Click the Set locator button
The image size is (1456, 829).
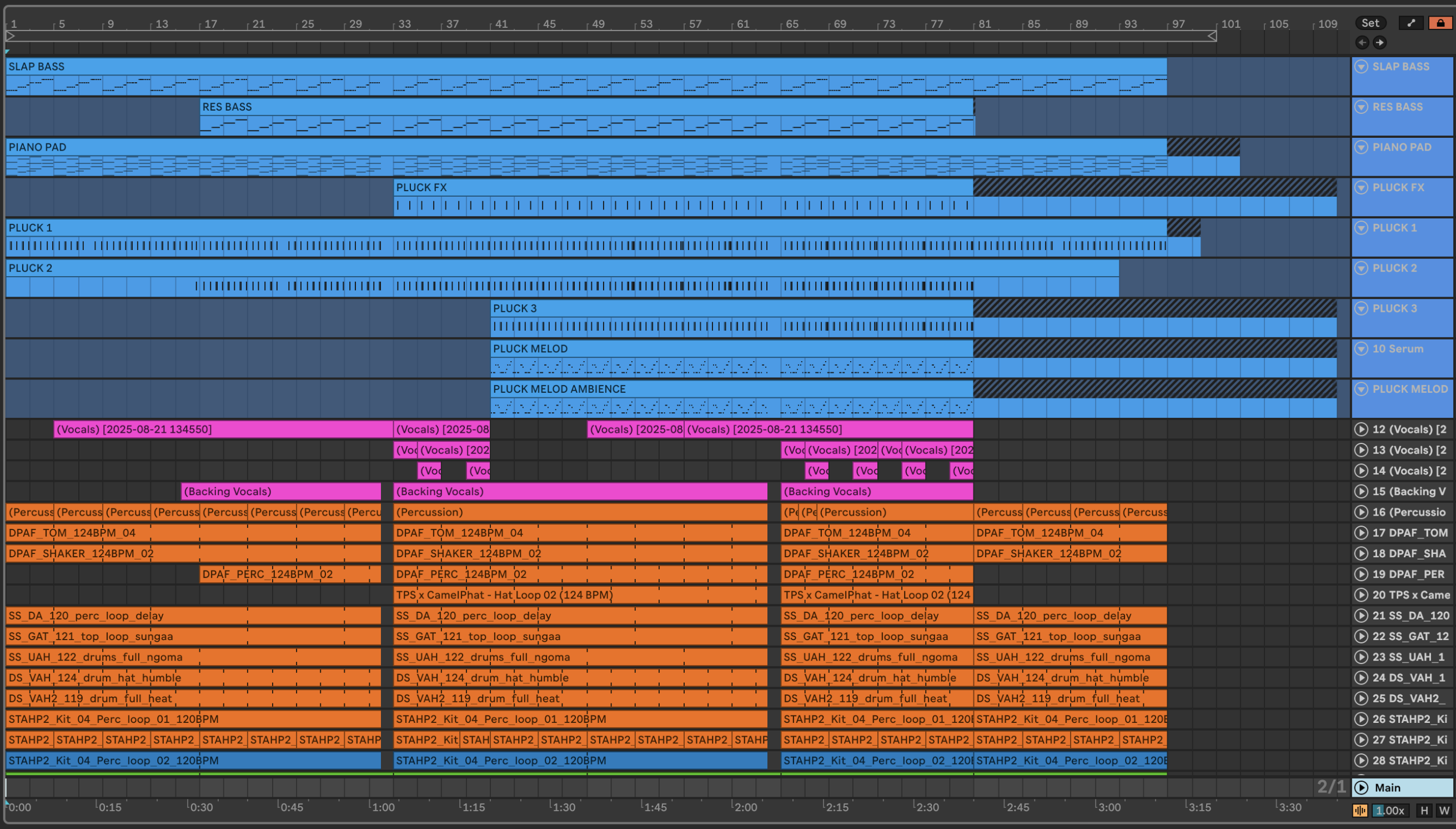(1370, 23)
